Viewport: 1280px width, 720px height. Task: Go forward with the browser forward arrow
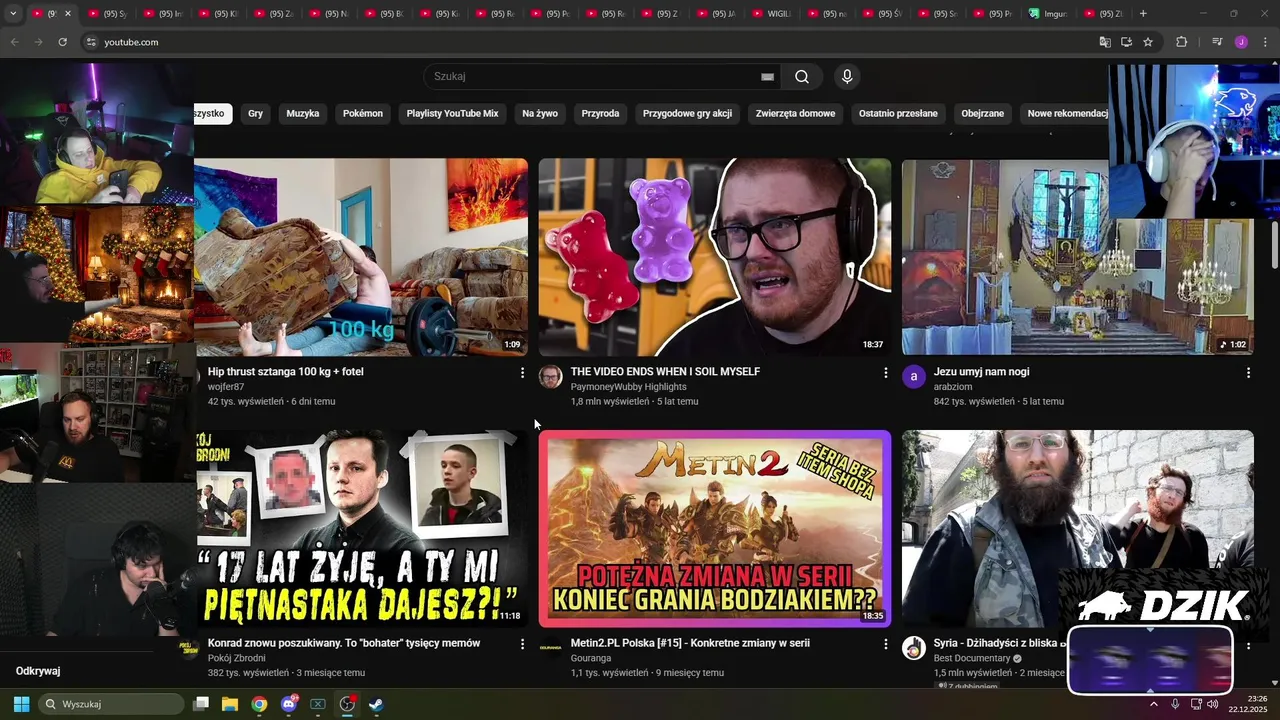pyautogui.click(x=38, y=42)
